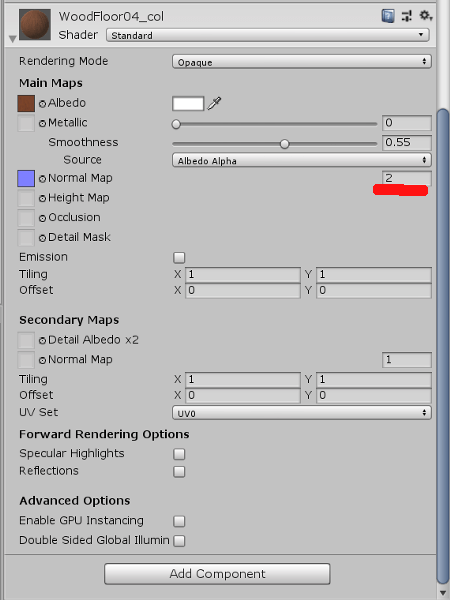
Task: Click Detail Albedo x2 texture slot
Action: (x=26, y=340)
